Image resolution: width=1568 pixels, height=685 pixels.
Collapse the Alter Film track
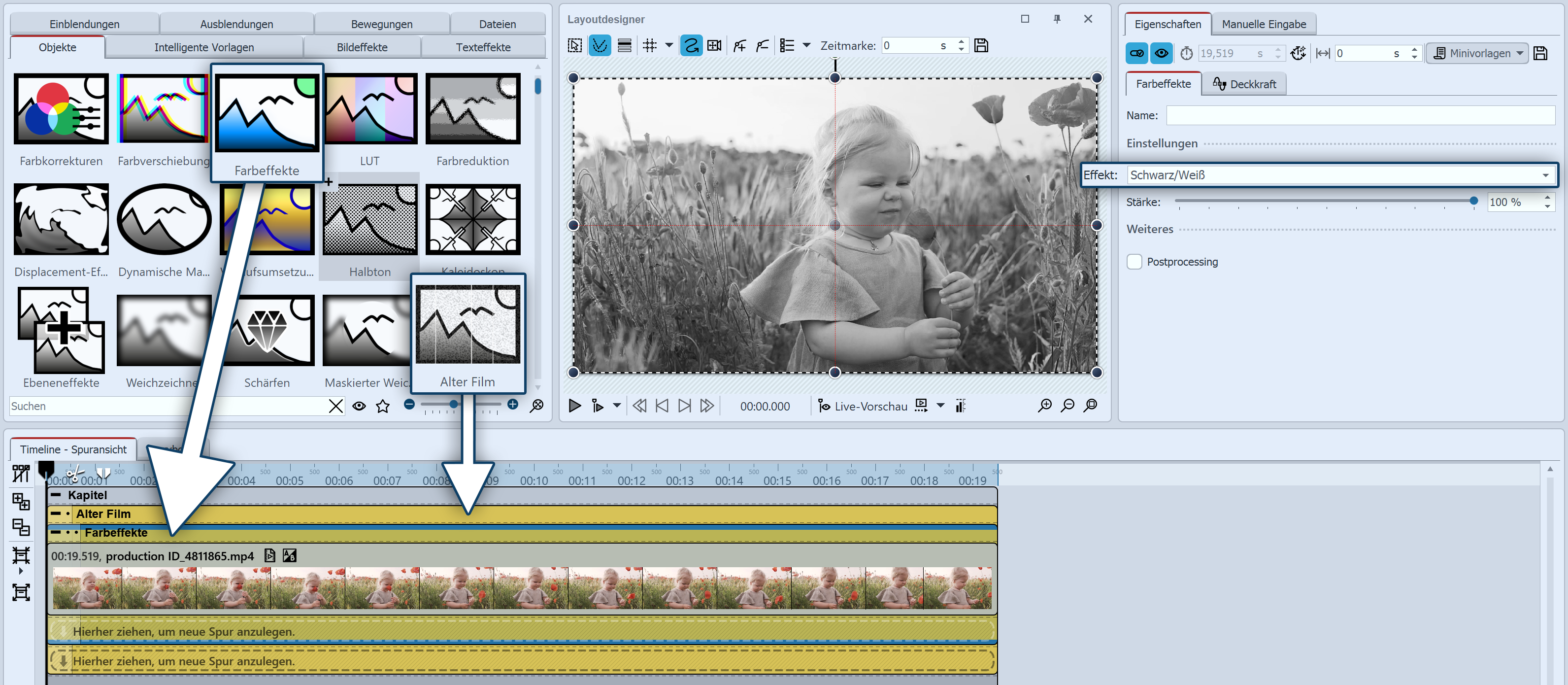pos(55,514)
